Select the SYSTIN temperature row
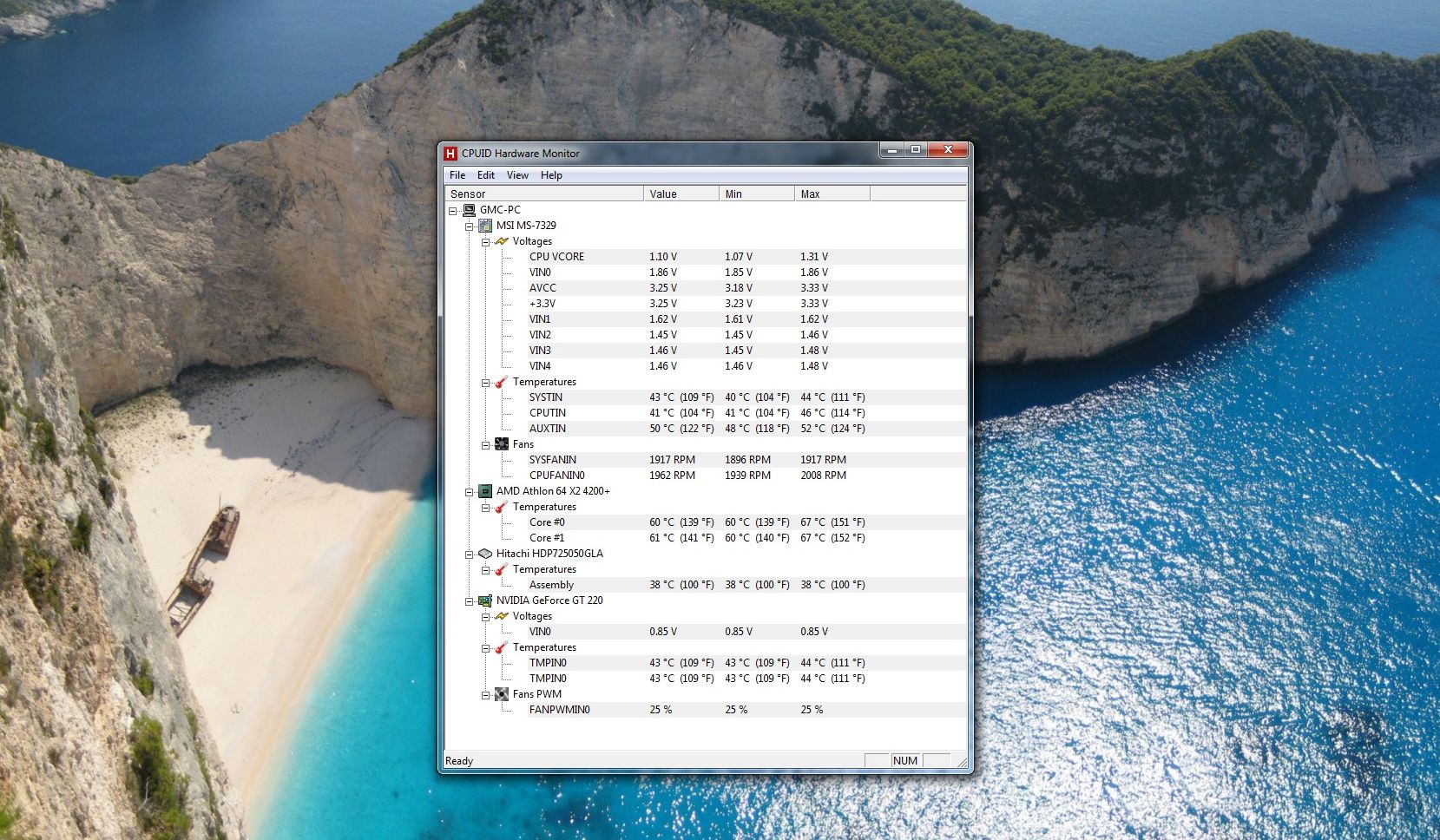 coord(746,397)
